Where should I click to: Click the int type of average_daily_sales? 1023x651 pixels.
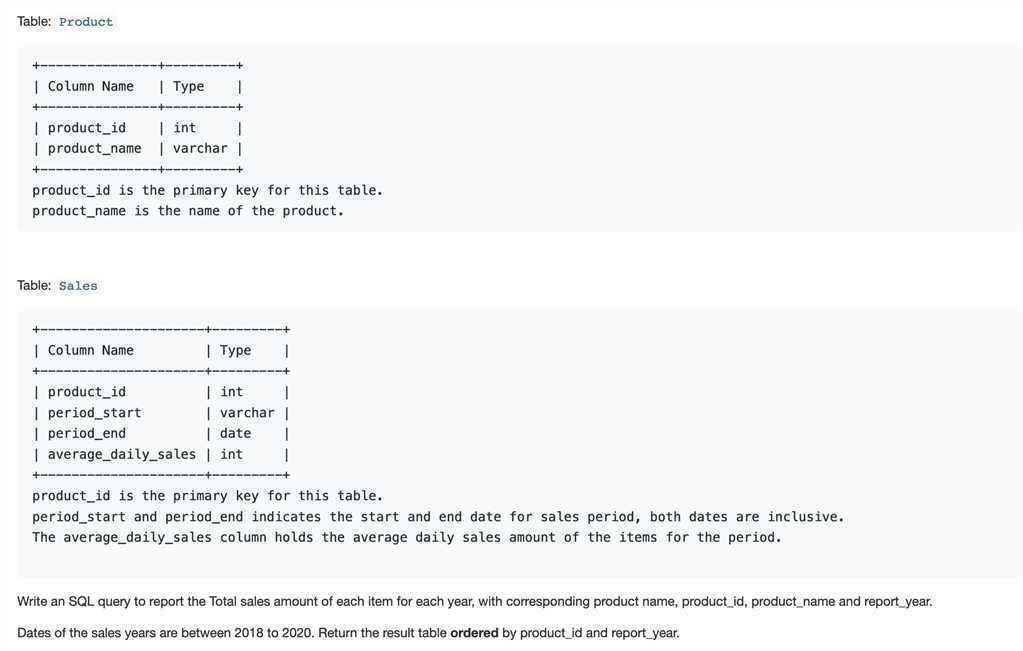coord(231,455)
